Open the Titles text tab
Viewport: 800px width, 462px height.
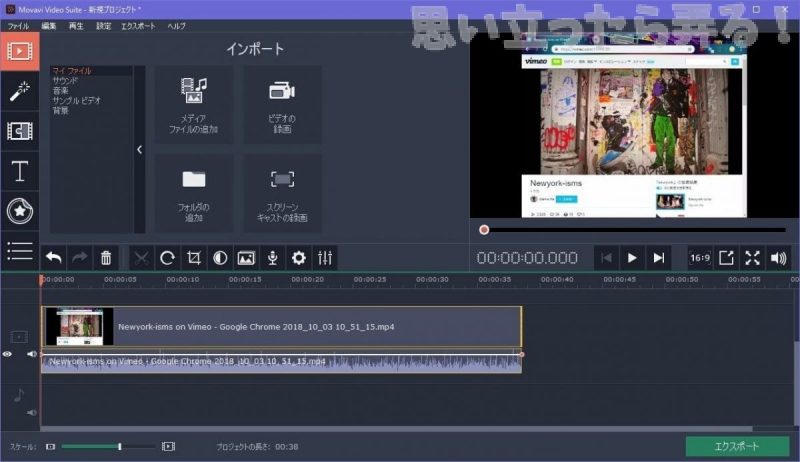click(x=19, y=171)
